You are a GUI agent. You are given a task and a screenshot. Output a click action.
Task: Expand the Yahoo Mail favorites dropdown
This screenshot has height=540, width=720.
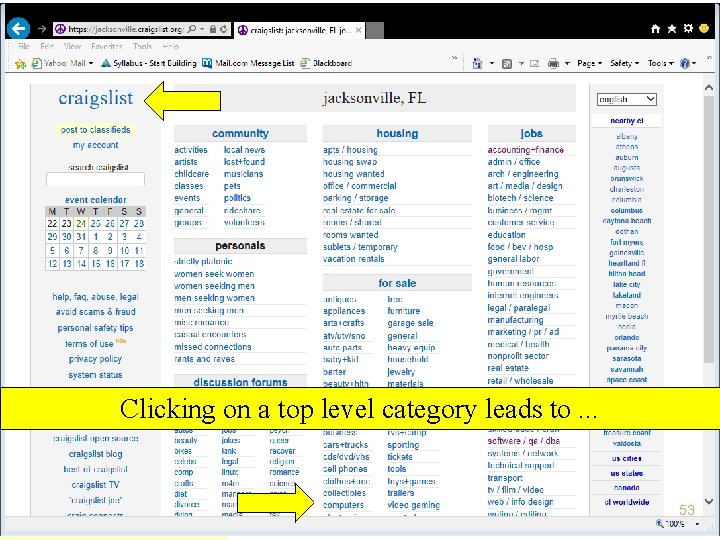pyautogui.click(x=91, y=63)
